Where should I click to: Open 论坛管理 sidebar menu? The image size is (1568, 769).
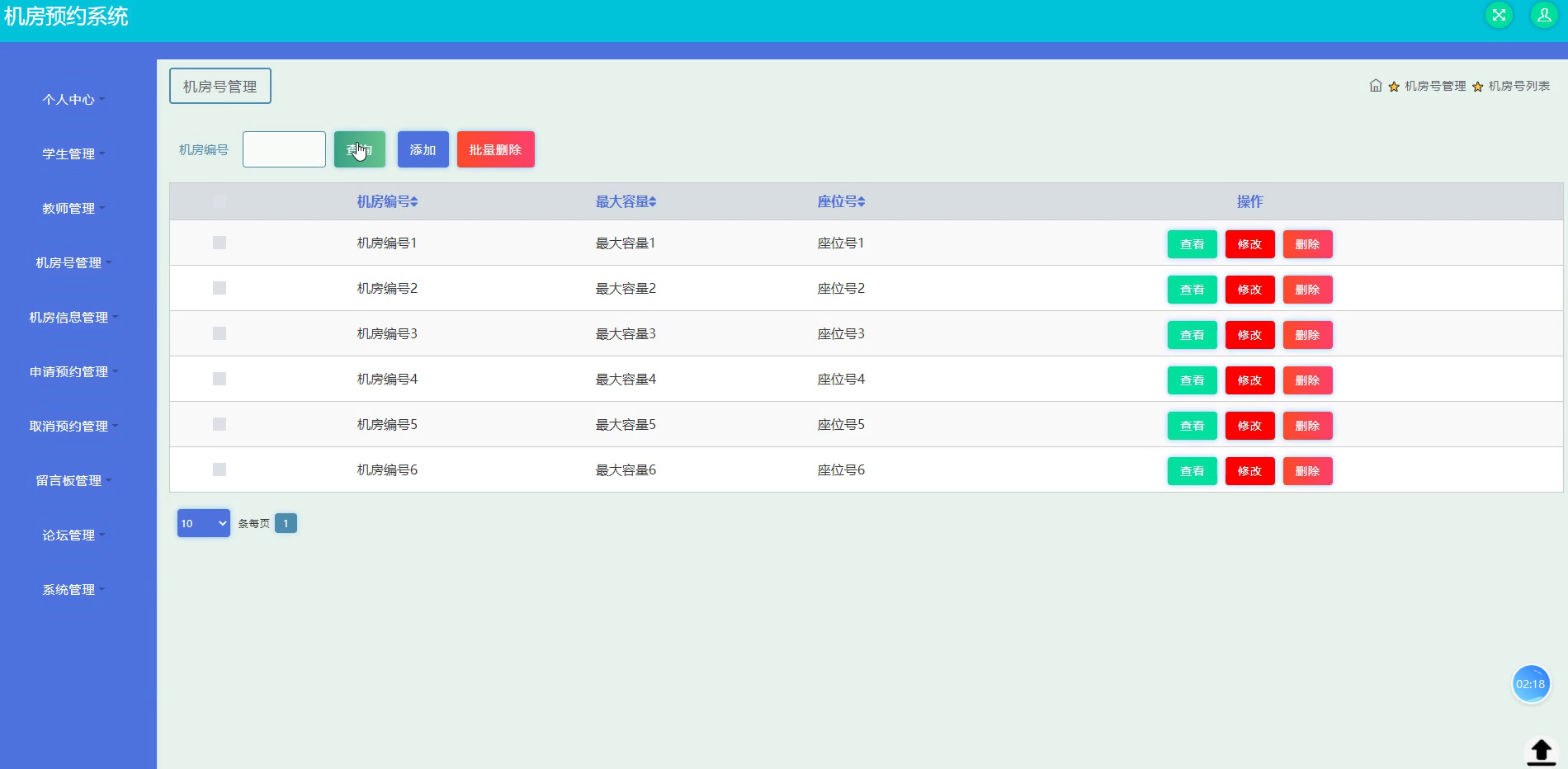click(73, 535)
